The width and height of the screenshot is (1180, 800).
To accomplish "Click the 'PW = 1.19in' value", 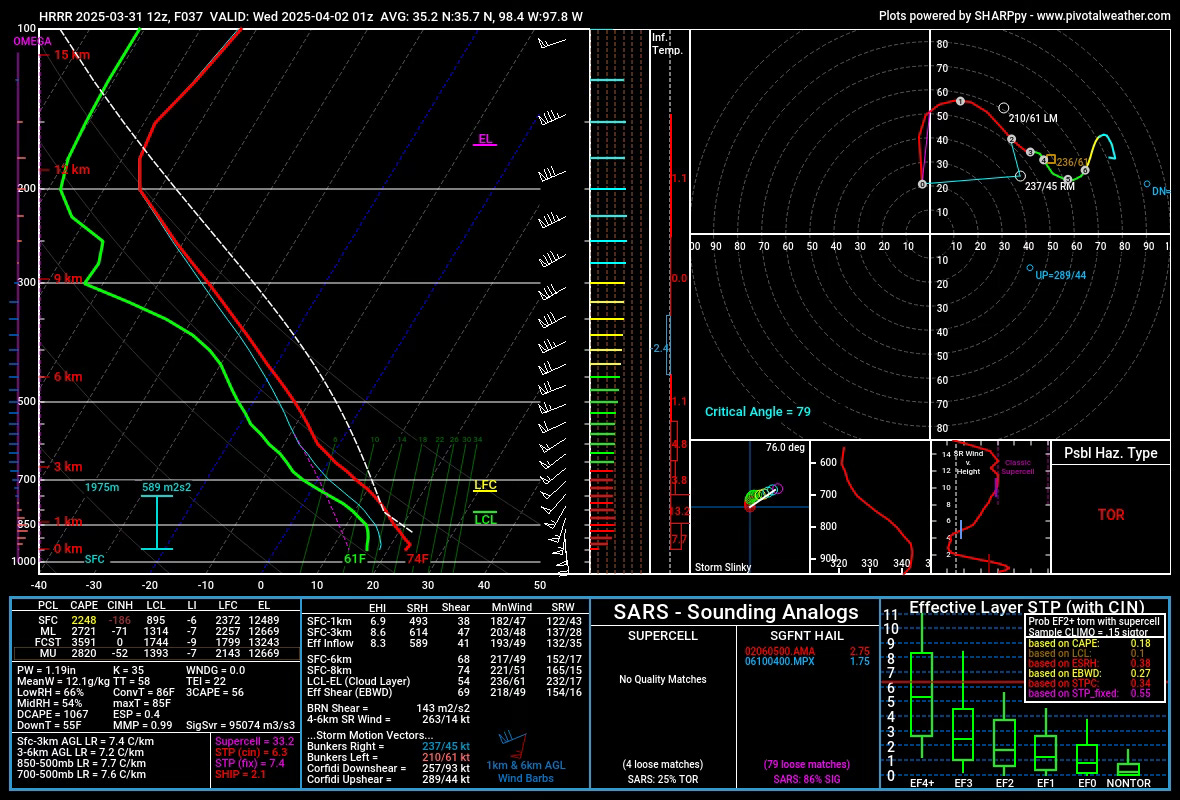I will tap(47, 670).
